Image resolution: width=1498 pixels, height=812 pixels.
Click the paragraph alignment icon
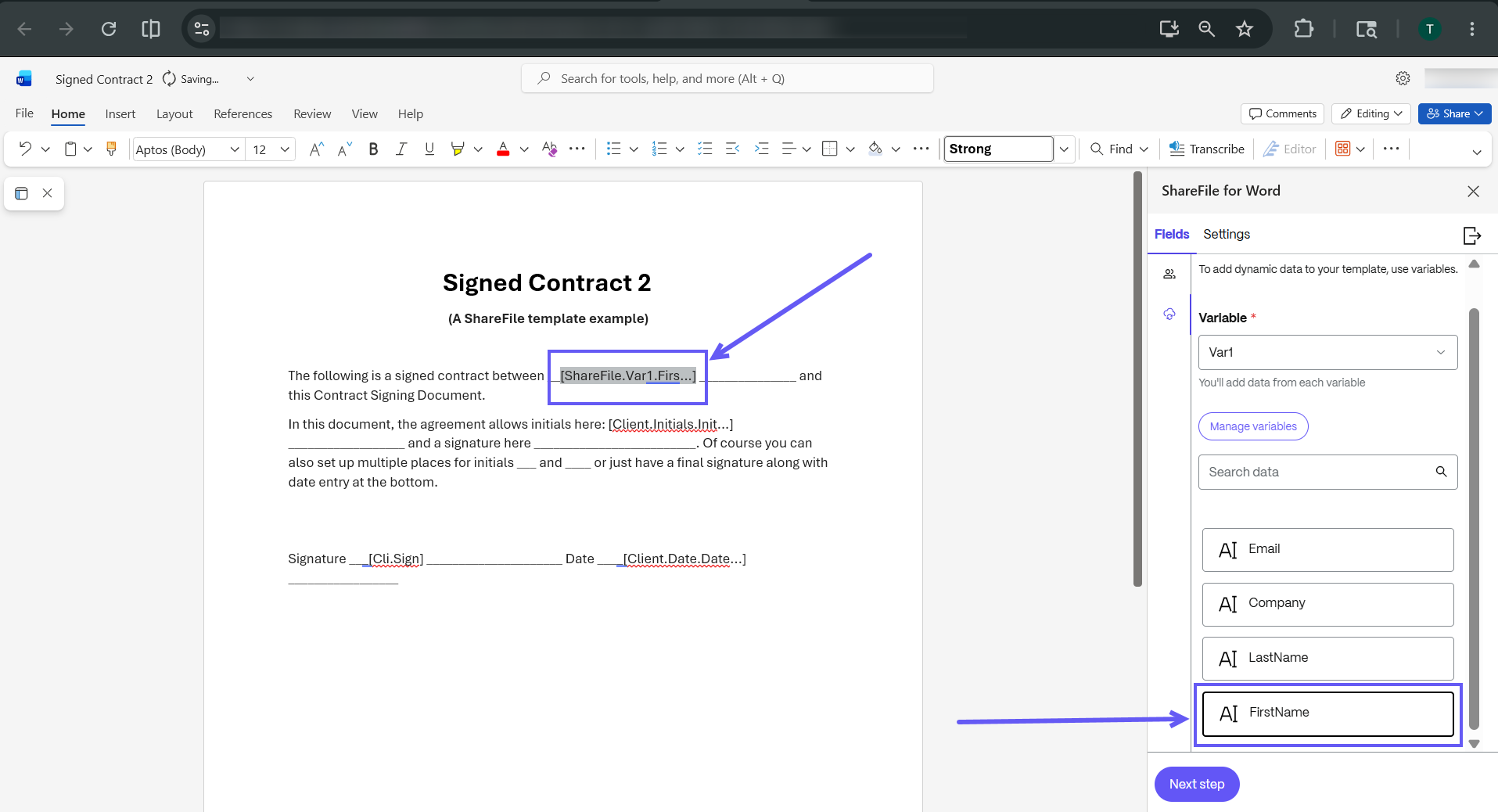pos(789,149)
